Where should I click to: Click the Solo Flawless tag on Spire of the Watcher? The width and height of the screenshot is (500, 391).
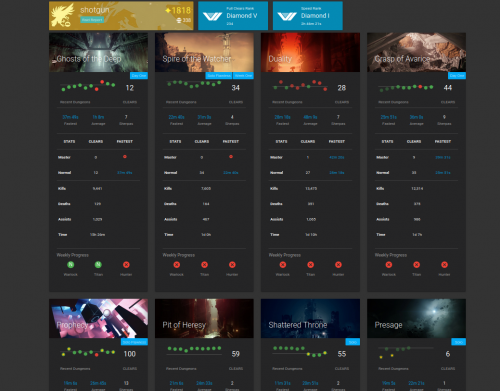[219, 76]
